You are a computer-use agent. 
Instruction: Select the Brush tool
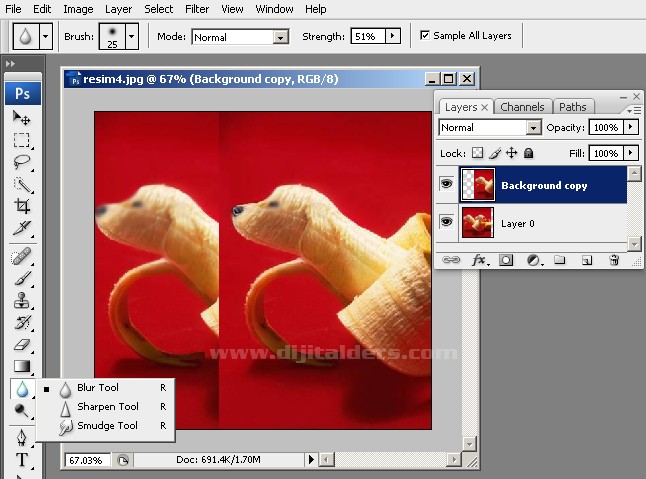pos(21,278)
